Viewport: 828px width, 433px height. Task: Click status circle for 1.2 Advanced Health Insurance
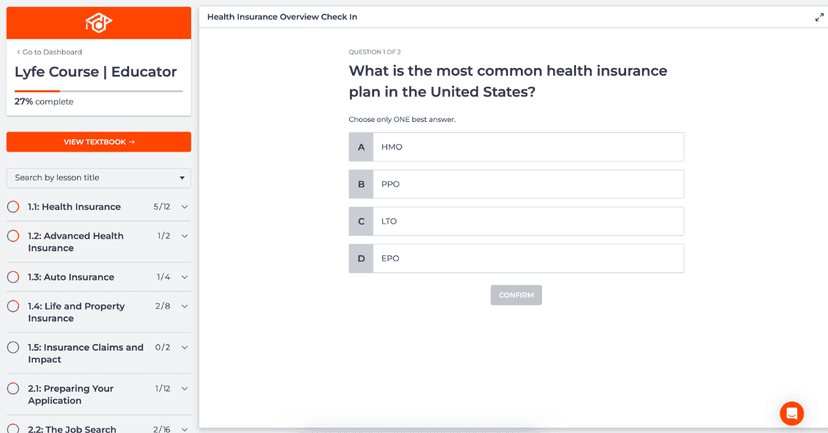pos(13,236)
